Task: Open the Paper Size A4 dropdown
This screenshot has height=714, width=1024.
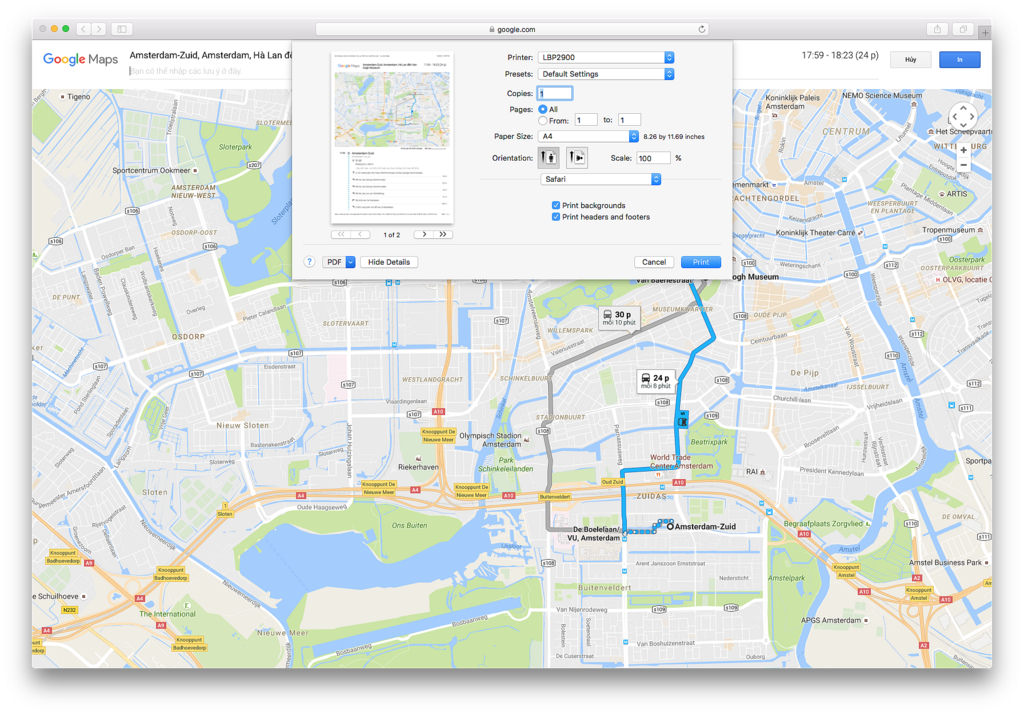Action: pos(588,136)
